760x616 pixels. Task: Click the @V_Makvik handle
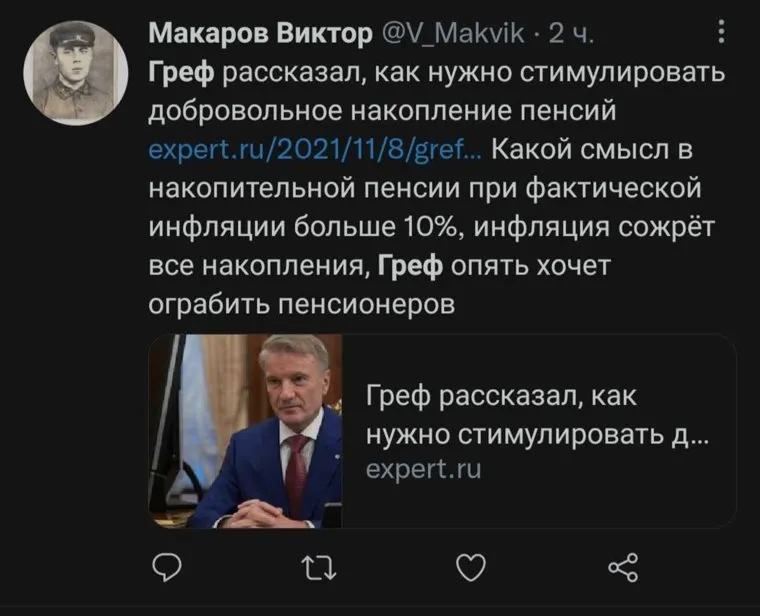[x=451, y=36]
